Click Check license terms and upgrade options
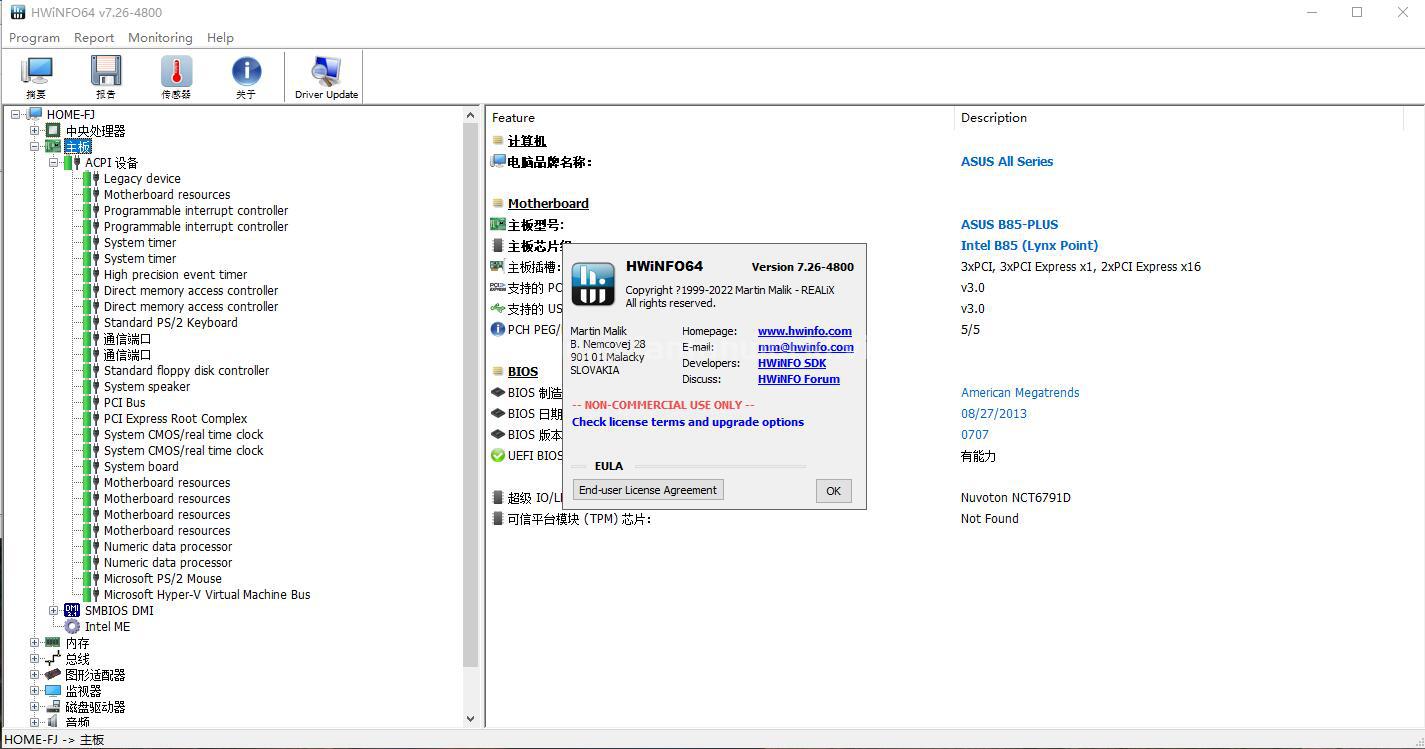The width and height of the screenshot is (1425, 749). [x=688, y=422]
